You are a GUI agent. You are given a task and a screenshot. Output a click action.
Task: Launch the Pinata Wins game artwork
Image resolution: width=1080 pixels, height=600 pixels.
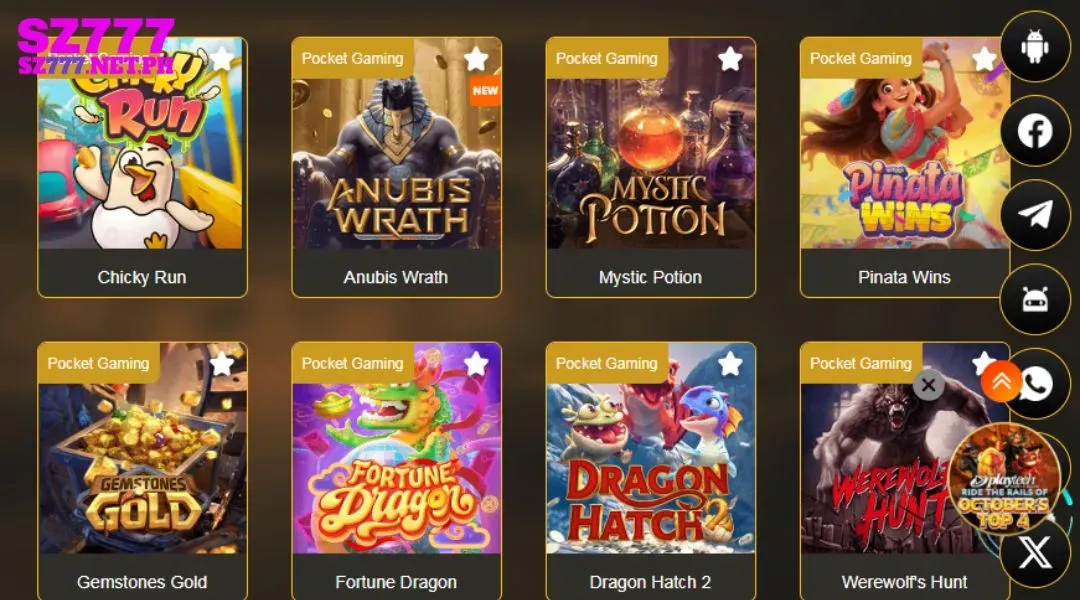(904, 143)
